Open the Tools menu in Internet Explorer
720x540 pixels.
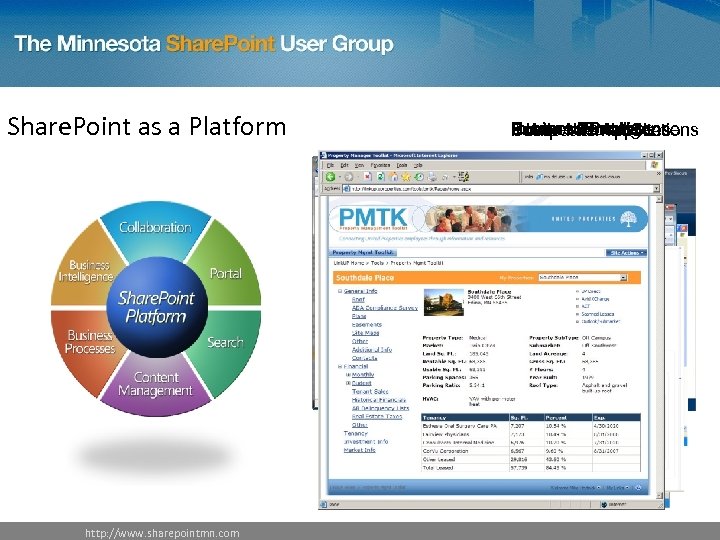click(x=402, y=165)
